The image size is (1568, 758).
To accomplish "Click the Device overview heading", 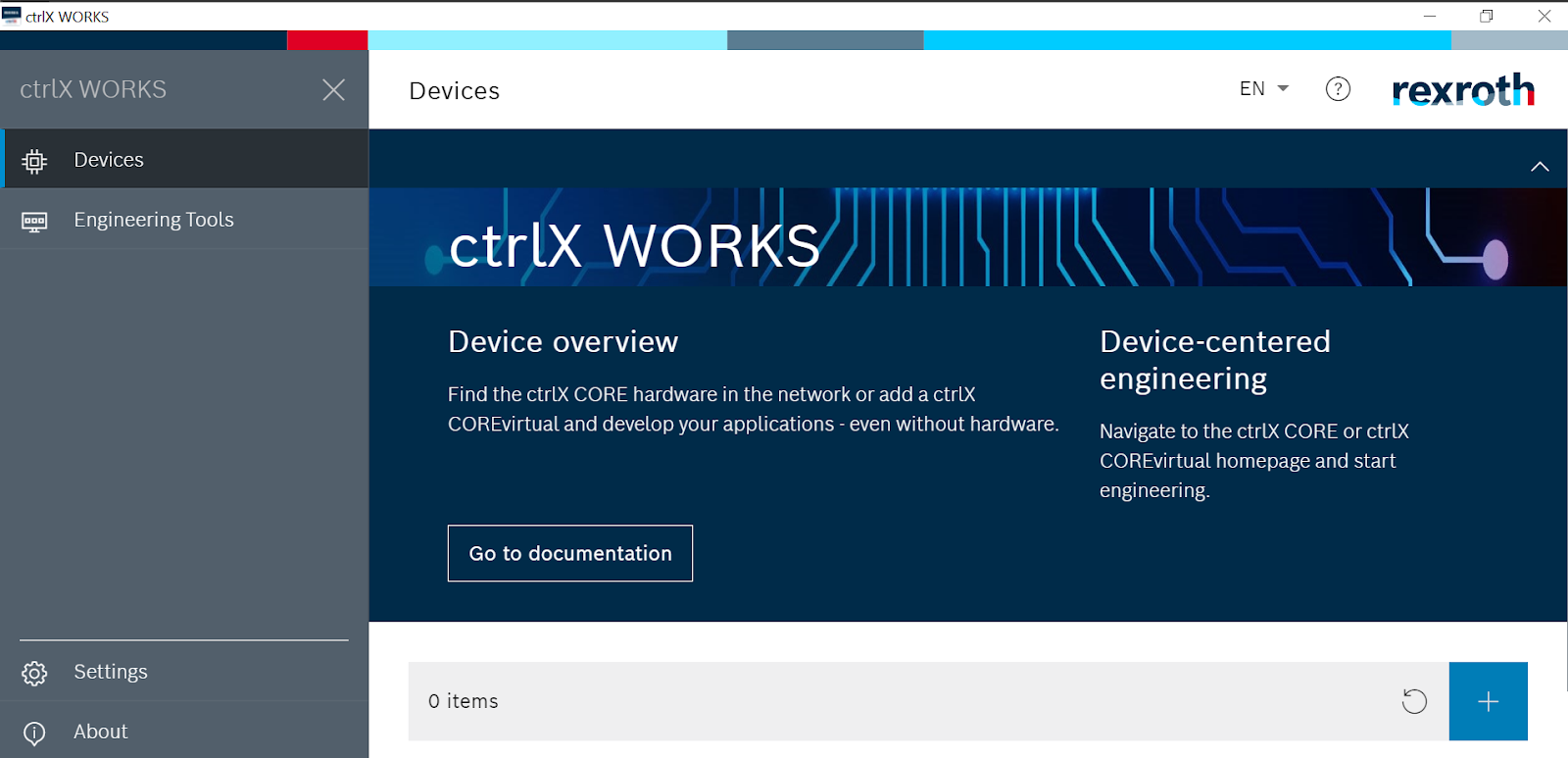I will coord(563,341).
